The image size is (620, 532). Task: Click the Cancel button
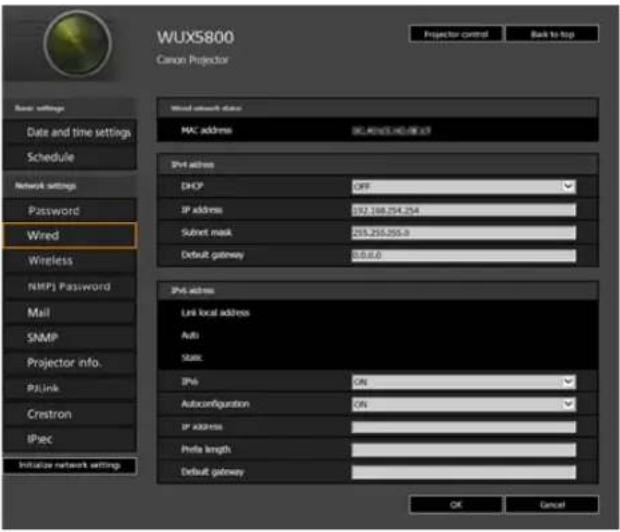[552, 504]
